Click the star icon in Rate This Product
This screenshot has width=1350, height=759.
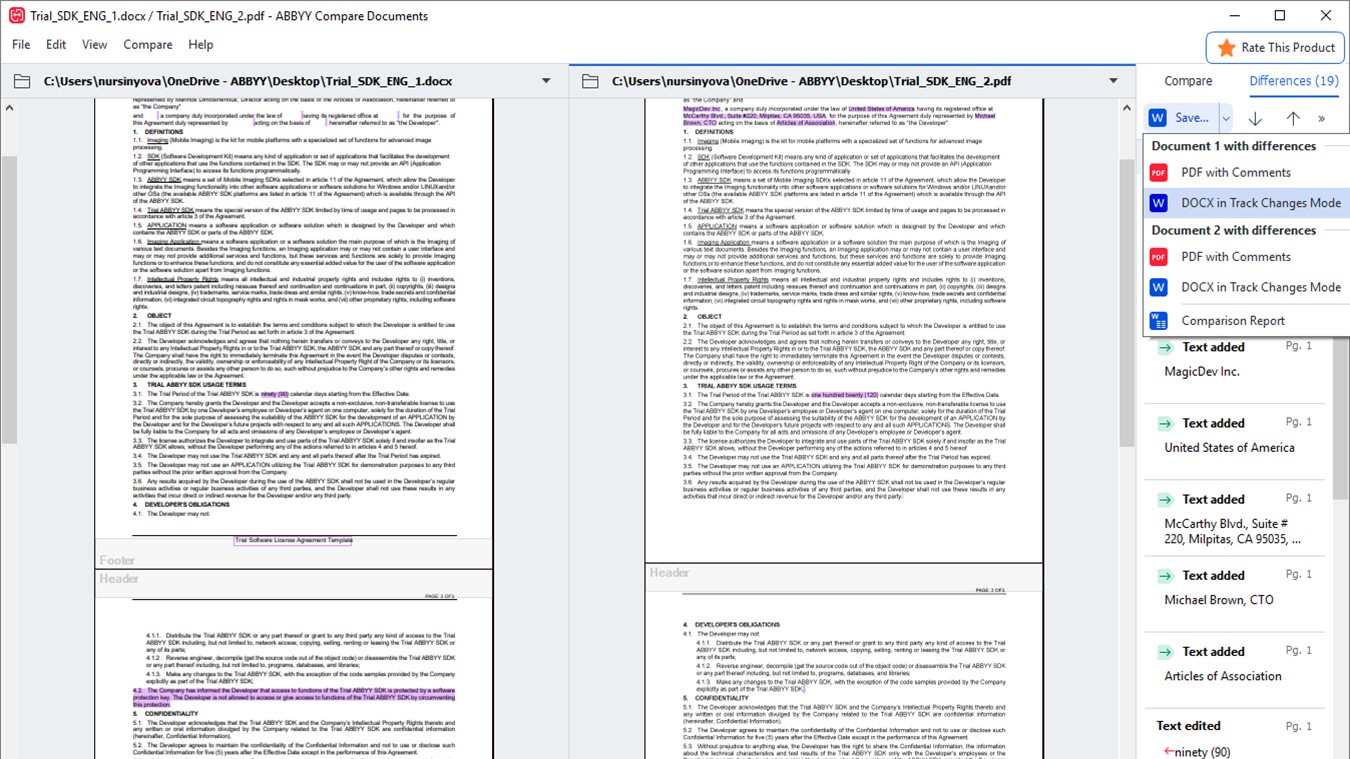click(x=1226, y=48)
